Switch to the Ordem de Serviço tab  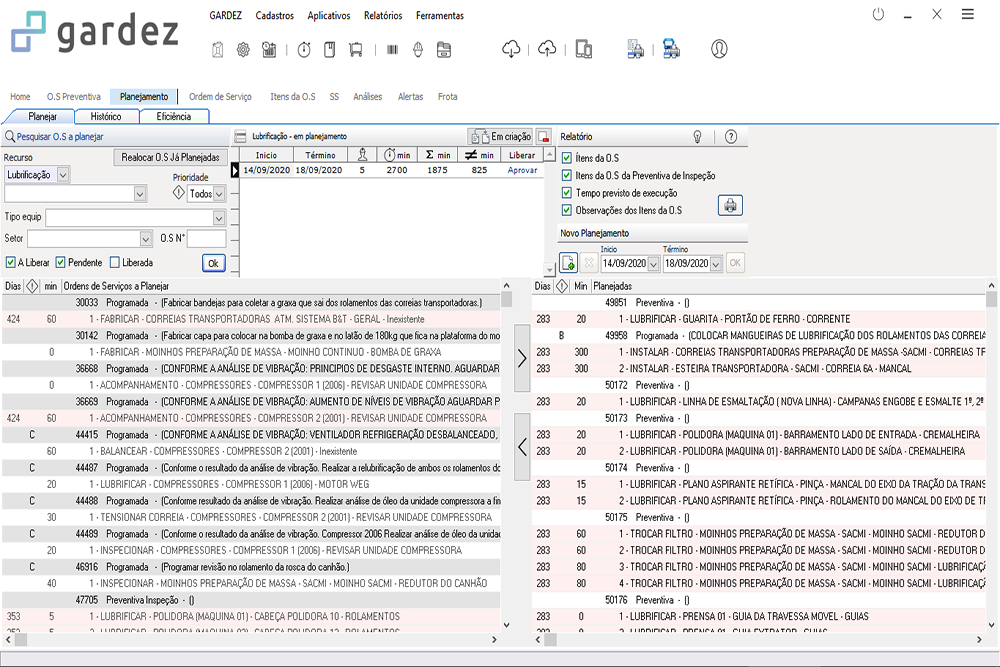tap(220, 96)
